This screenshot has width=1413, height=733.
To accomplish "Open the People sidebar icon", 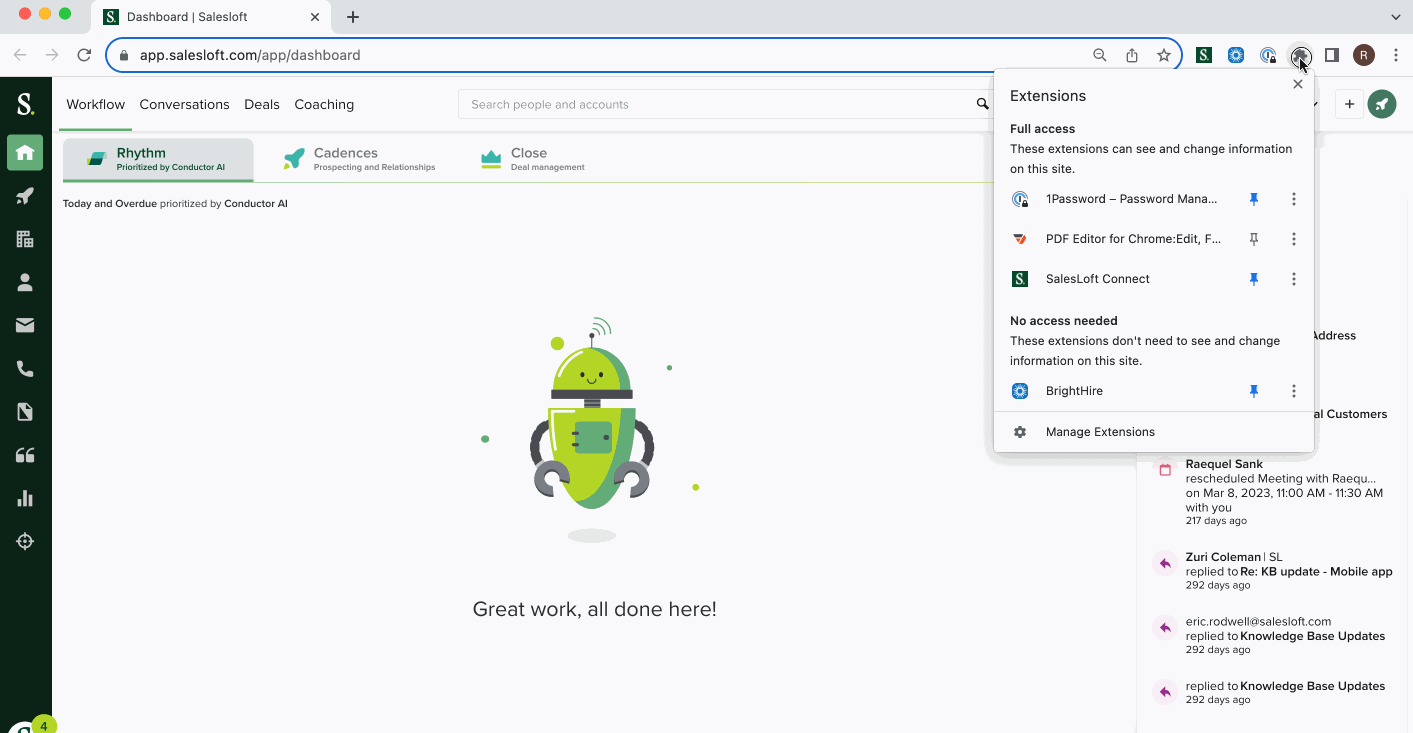I will pyautogui.click(x=25, y=282).
